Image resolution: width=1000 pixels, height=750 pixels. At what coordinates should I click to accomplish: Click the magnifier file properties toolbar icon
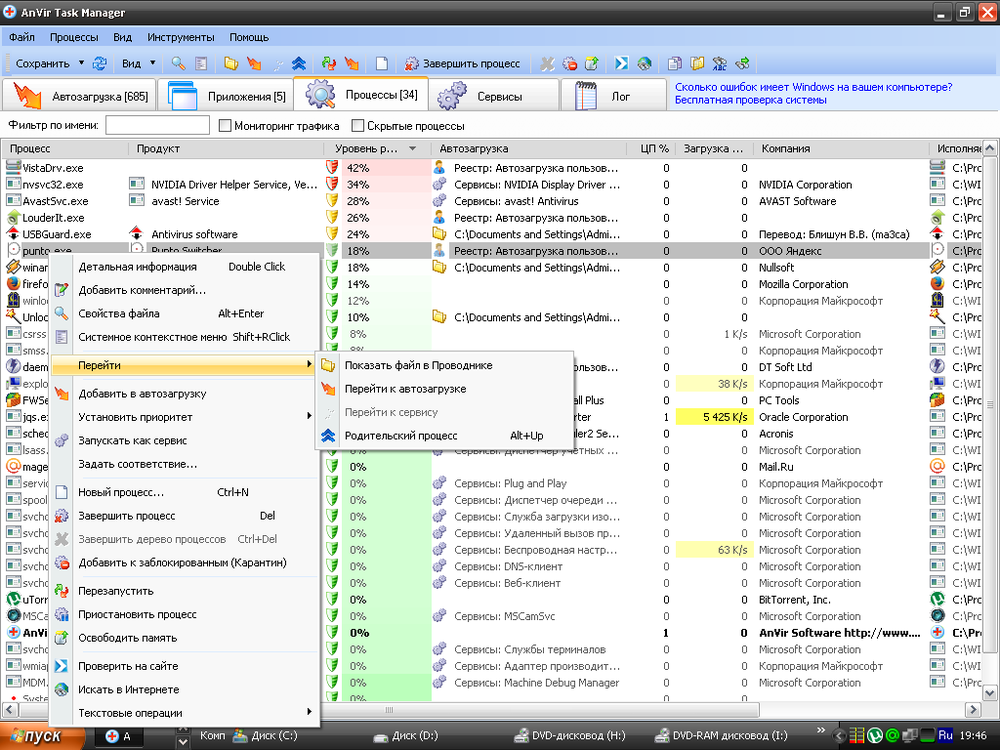[179, 63]
